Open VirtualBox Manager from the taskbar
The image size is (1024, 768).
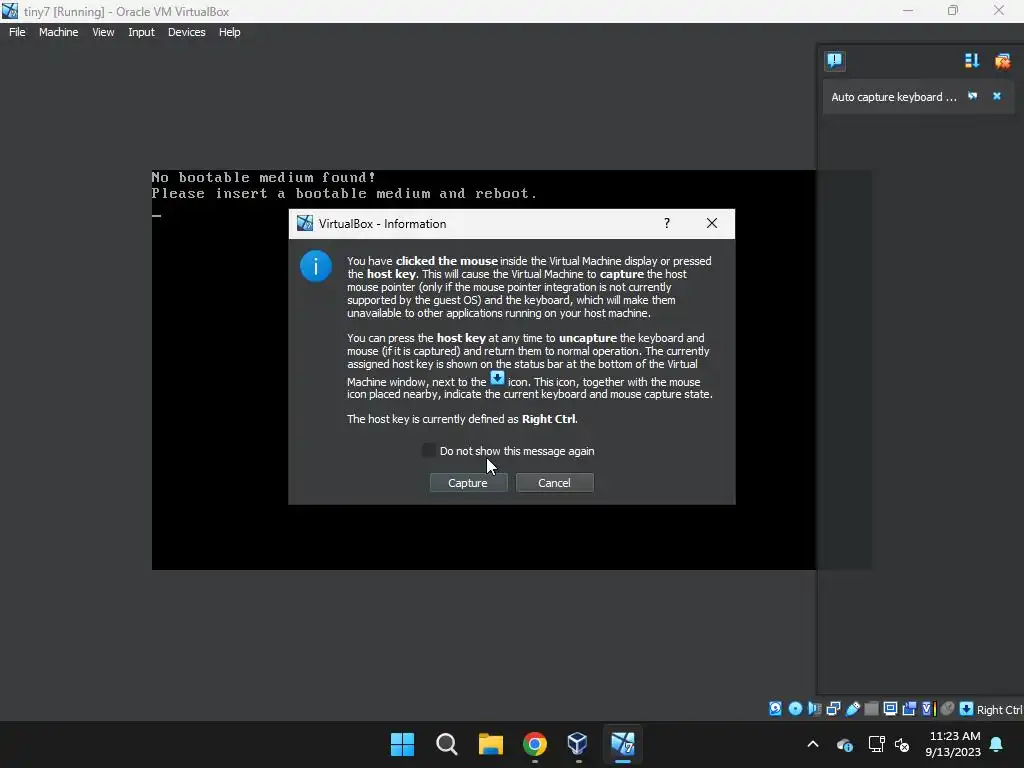pyautogui.click(x=578, y=744)
